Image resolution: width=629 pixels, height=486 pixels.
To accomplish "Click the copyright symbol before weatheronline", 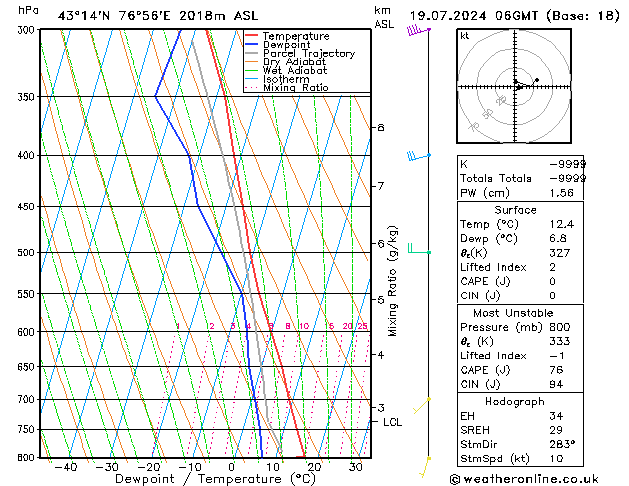I will point(457,478).
